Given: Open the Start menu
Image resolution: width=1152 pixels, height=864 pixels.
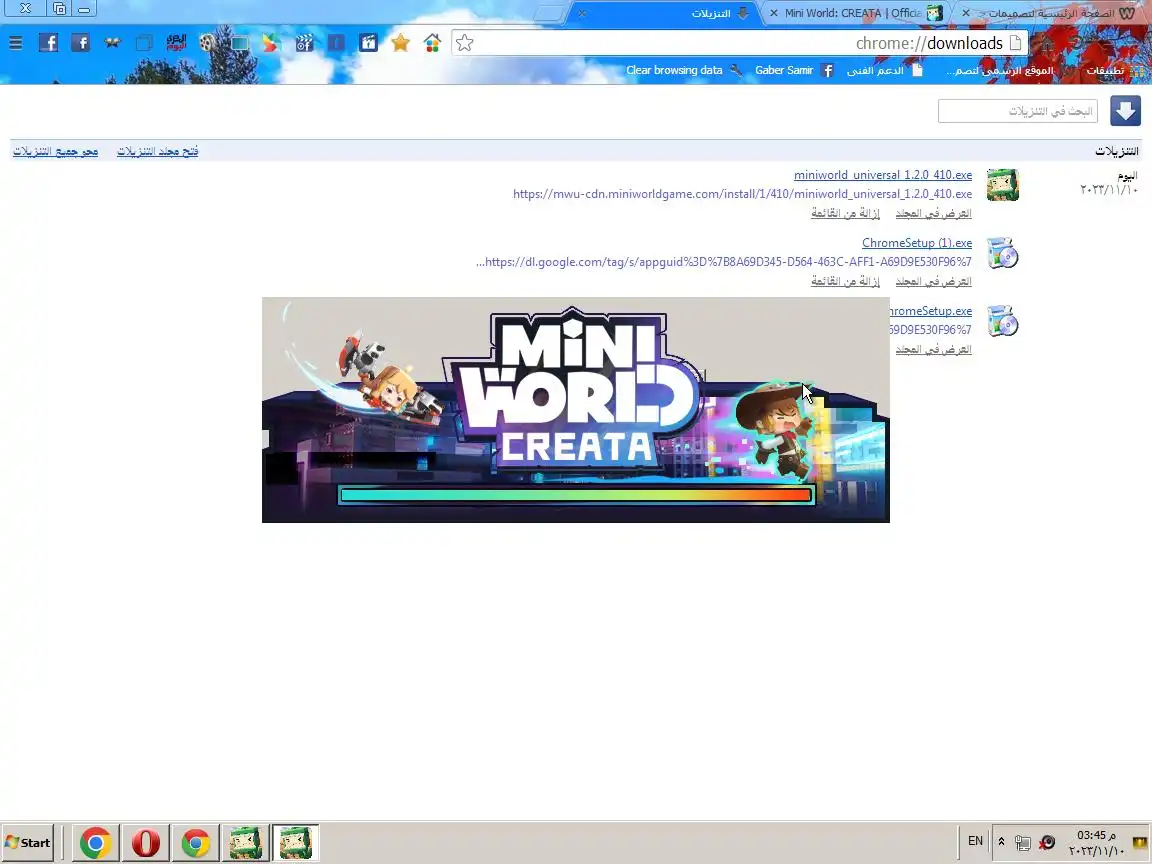Looking at the screenshot, I should point(28,843).
